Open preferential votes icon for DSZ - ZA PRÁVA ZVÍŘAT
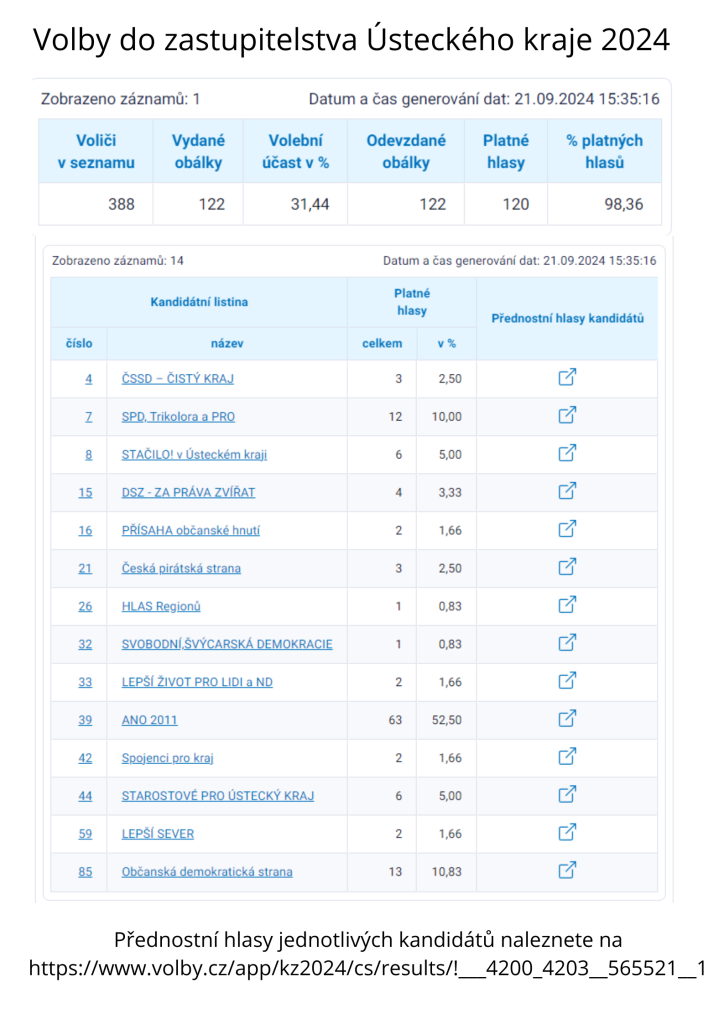Viewport: 724px width, 1024px height. pos(567,491)
